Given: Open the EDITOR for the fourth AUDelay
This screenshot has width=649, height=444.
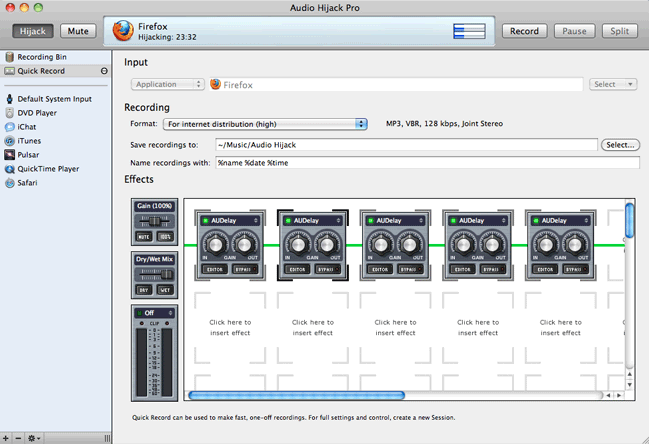Looking at the screenshot, I should [x=463, y=269].
